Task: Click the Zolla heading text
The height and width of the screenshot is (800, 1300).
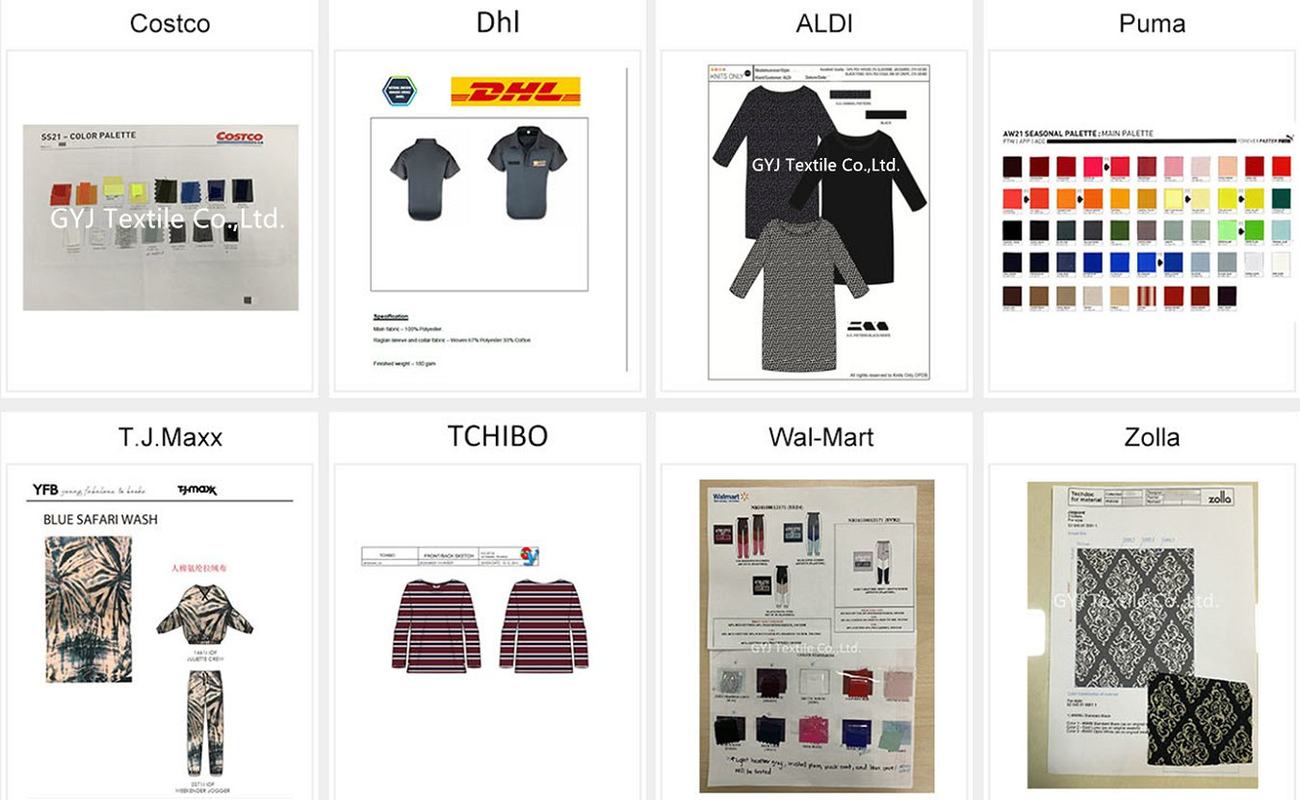Action: (x=1151, y=437)
